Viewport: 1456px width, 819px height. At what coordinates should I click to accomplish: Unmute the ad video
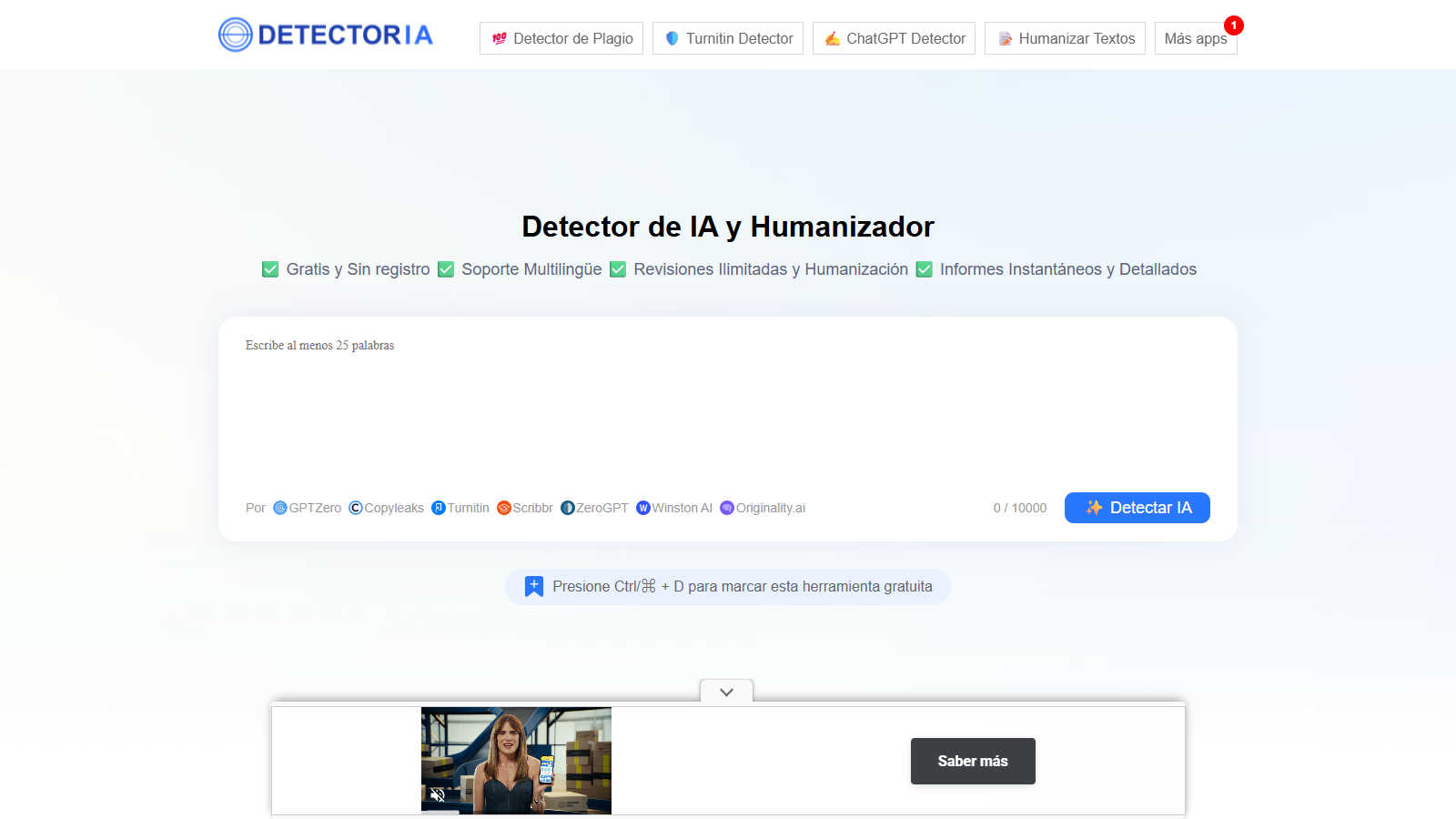tap(438, 795)
